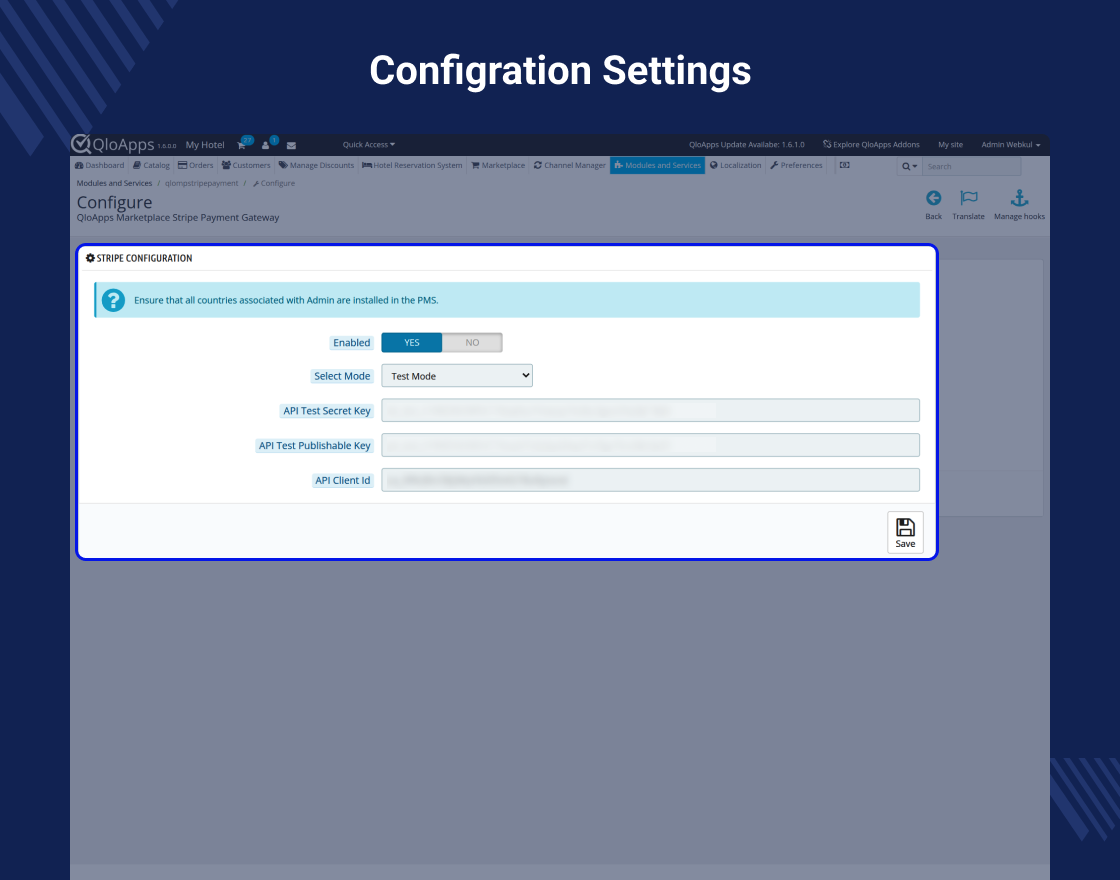
Task: Click the Stripe Configuration gear icon
Action: (x=90, y=258)
